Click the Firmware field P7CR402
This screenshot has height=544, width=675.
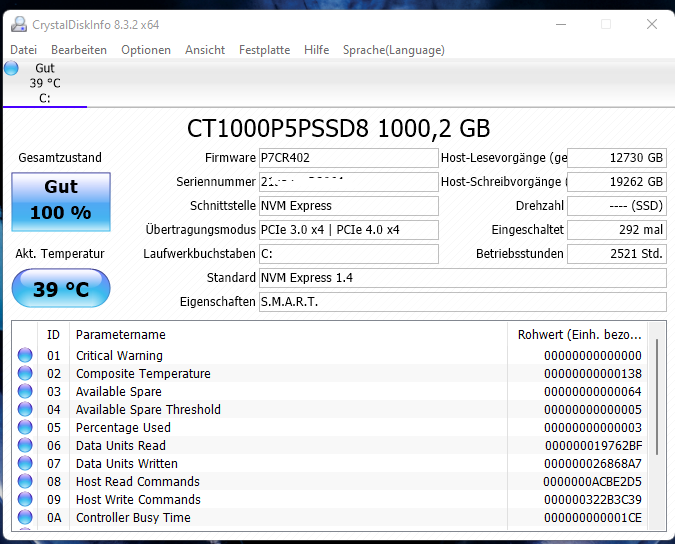pyautogui.click(x=349, y=158)
